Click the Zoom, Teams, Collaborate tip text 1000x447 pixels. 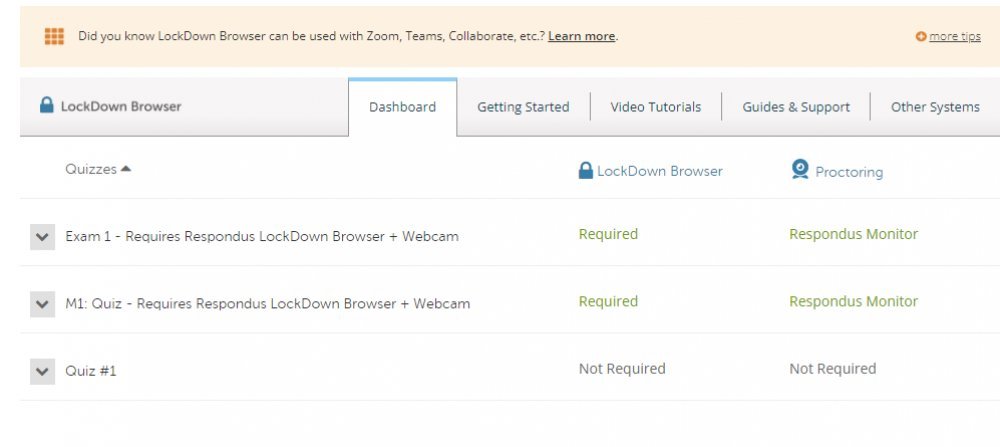(x=311, y=36)
